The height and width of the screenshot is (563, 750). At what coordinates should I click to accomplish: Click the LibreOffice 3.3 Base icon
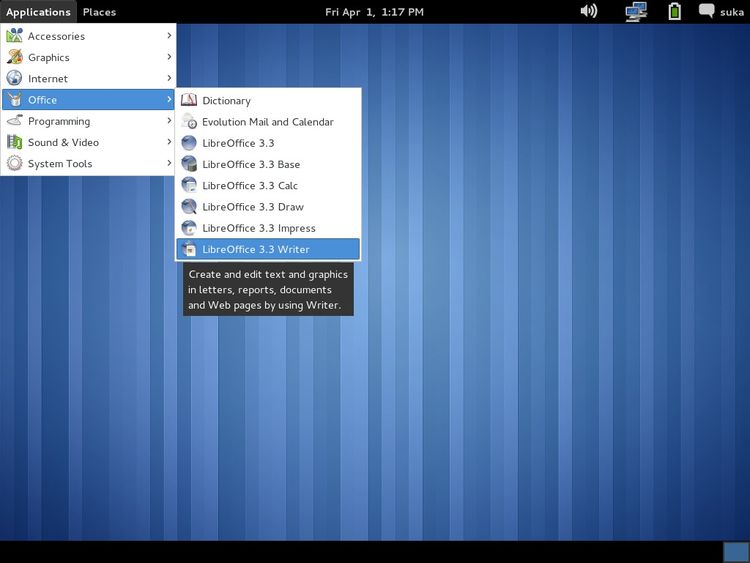(x=189, y=164)
